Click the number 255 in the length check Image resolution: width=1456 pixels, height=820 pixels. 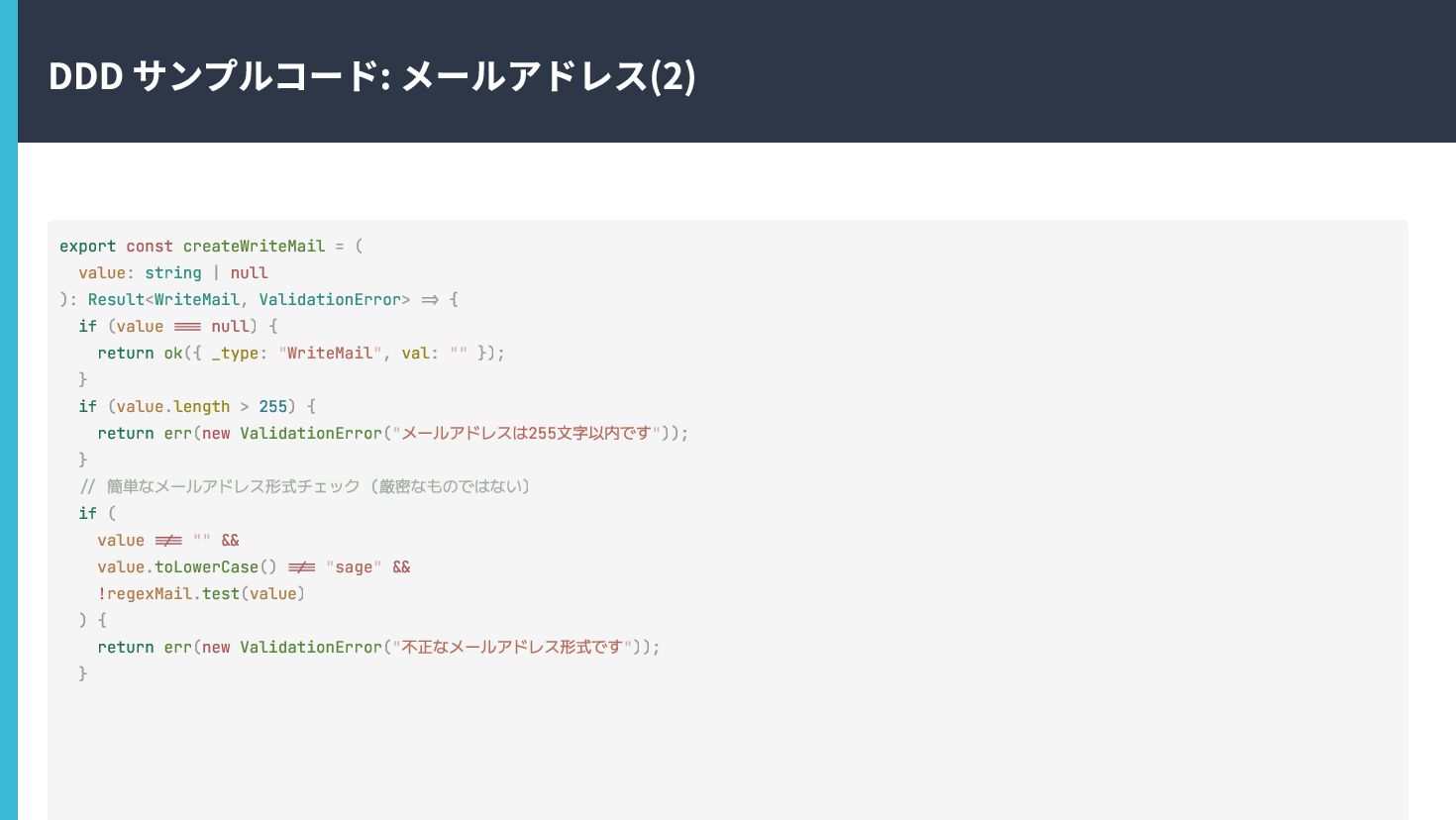[x=273, y=406]
